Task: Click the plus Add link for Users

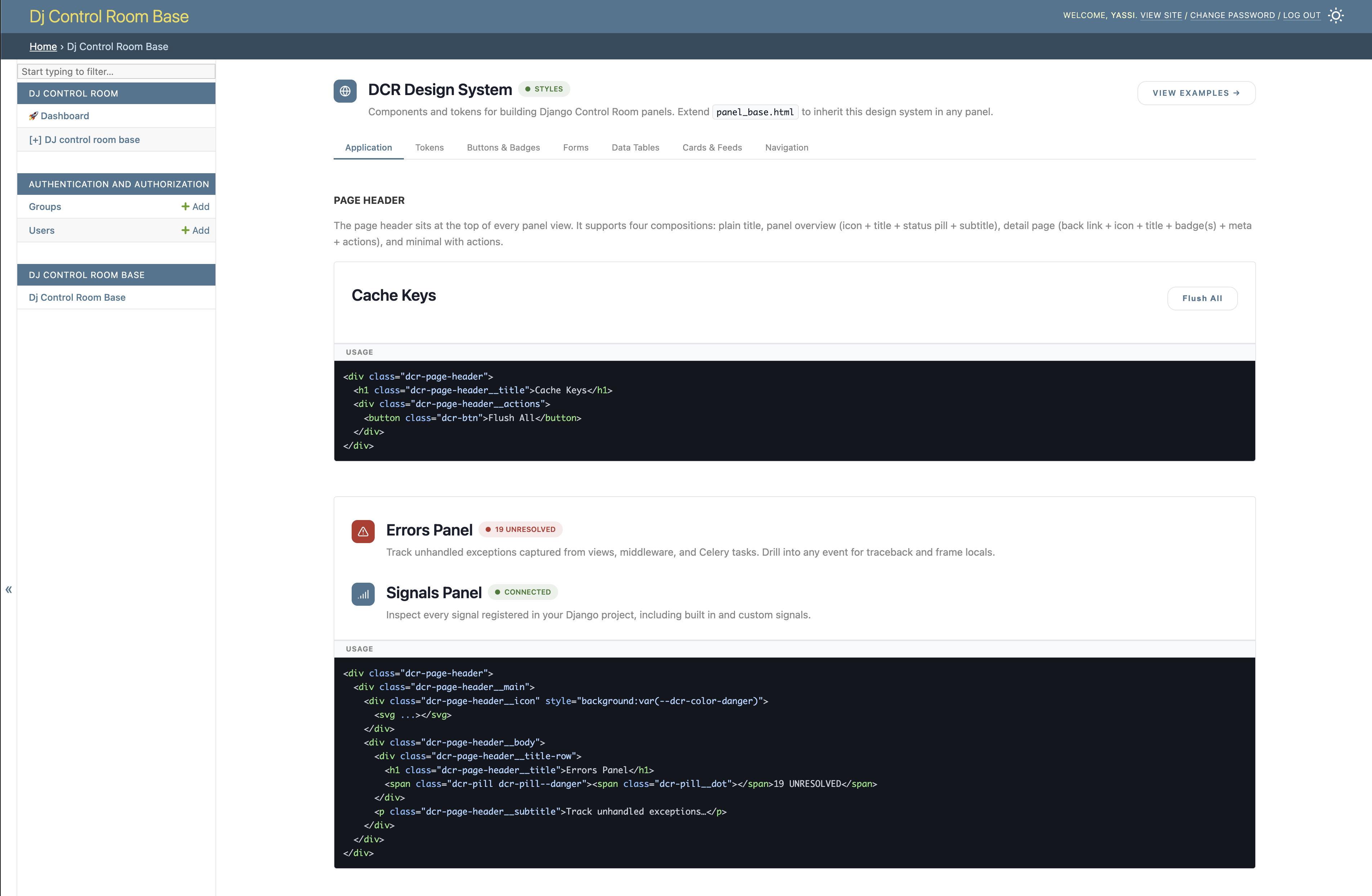Action: [x=195, y=230]
